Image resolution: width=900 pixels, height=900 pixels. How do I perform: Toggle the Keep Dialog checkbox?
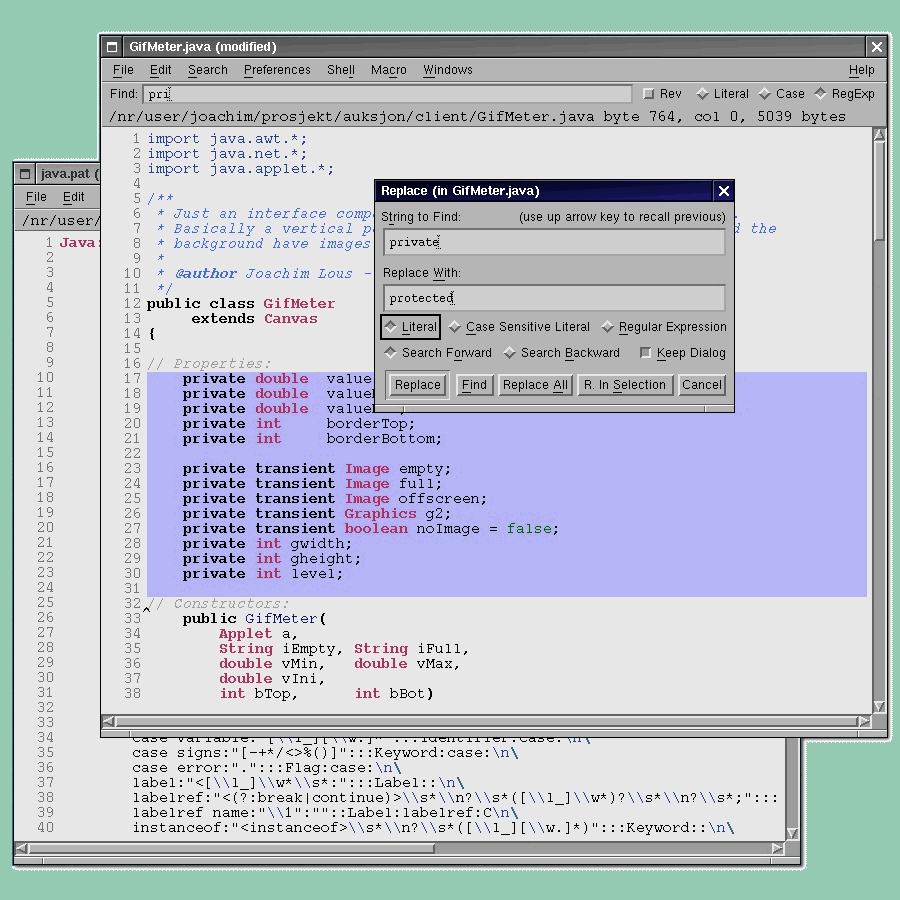683,352
